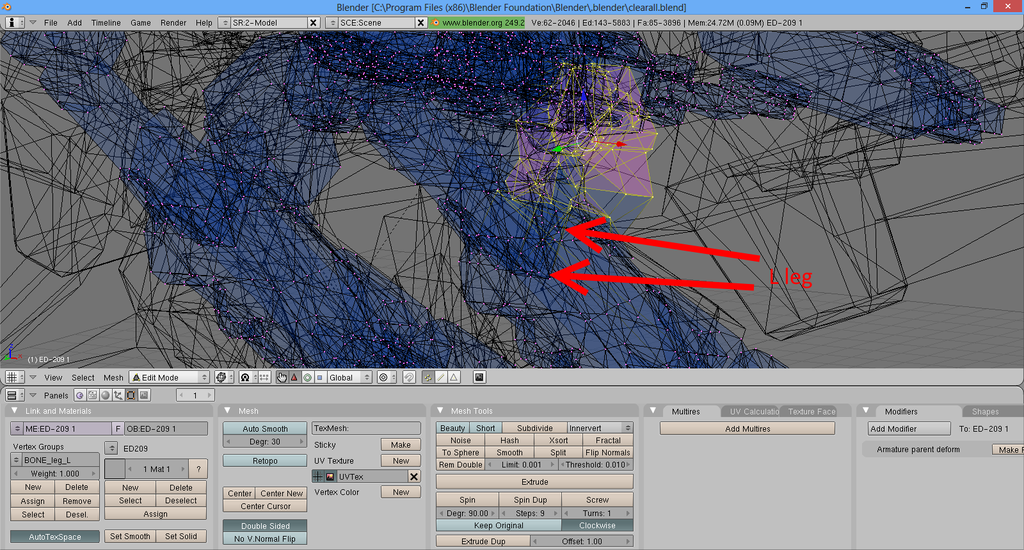The width and height of the screenshot is (1024, 550).
Task: Open the Info window type selector icon
Action: [14, 22]
